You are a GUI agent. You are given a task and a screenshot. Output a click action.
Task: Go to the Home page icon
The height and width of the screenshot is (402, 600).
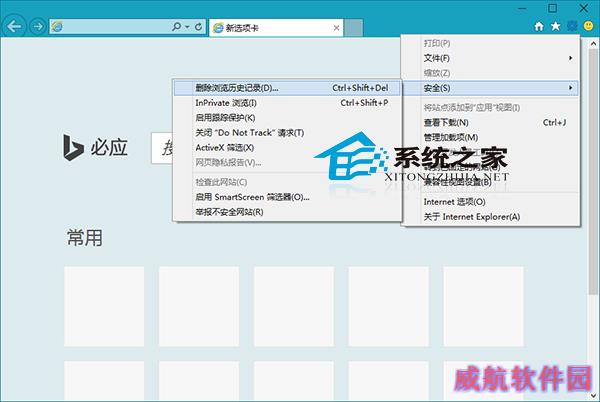point(539,26)
